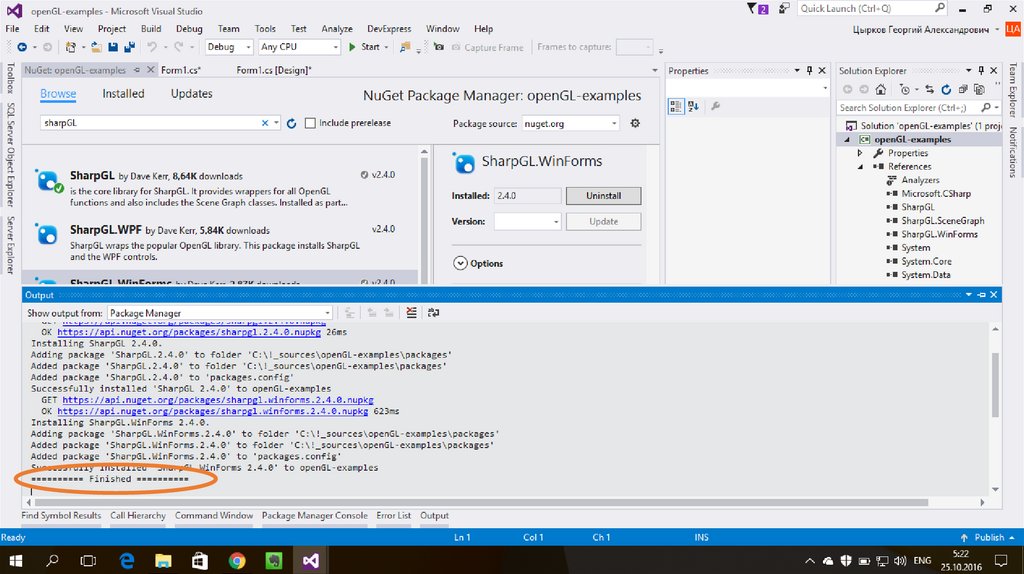Expand the Options section in package details

coord(460,264)
